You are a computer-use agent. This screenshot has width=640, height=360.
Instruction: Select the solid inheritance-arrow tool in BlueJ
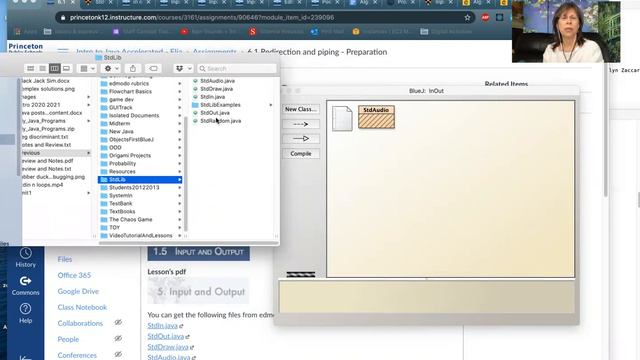[x=301, y=139]
